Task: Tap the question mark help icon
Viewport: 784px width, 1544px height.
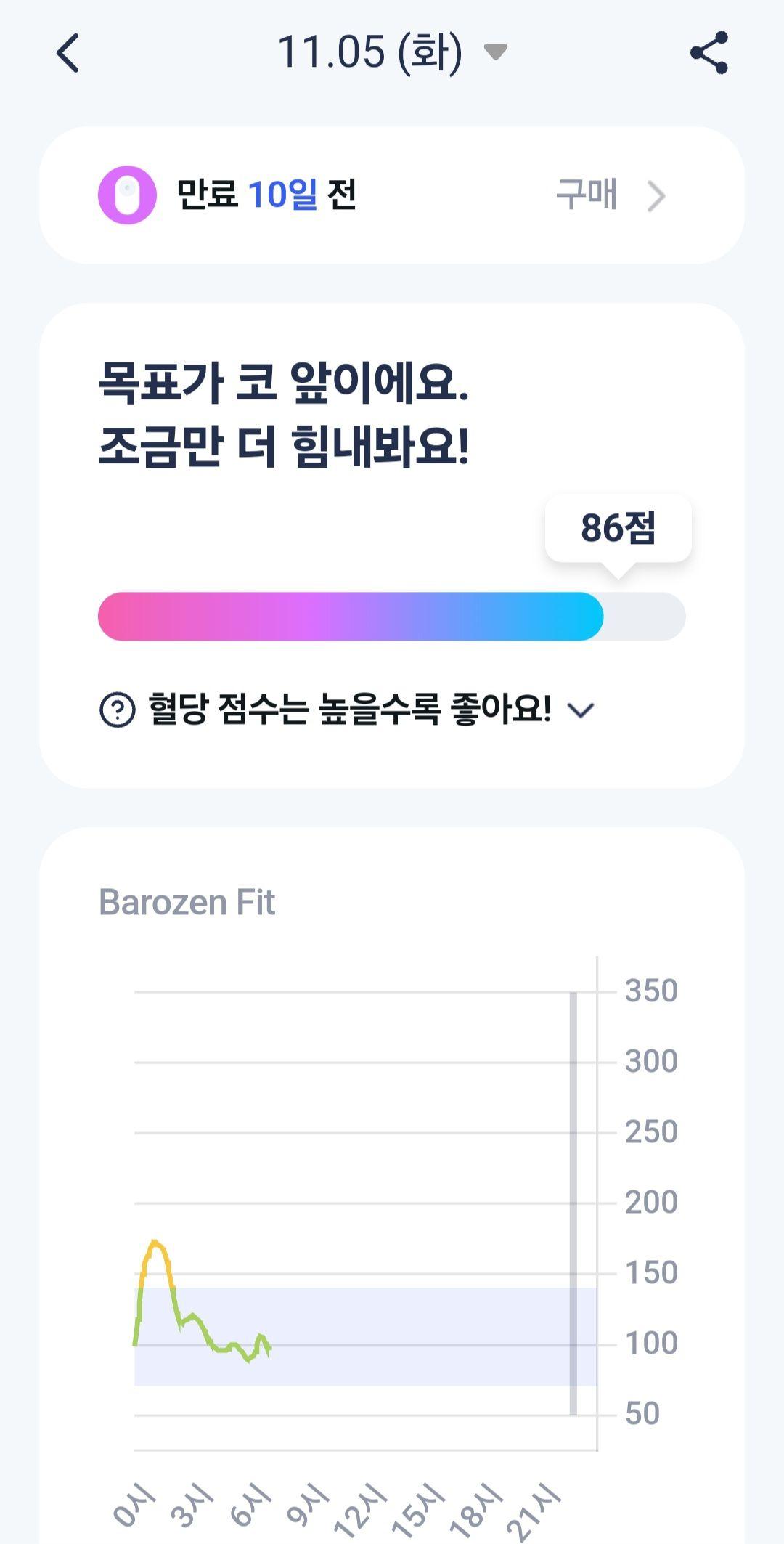Action: [x=117, y=710]
